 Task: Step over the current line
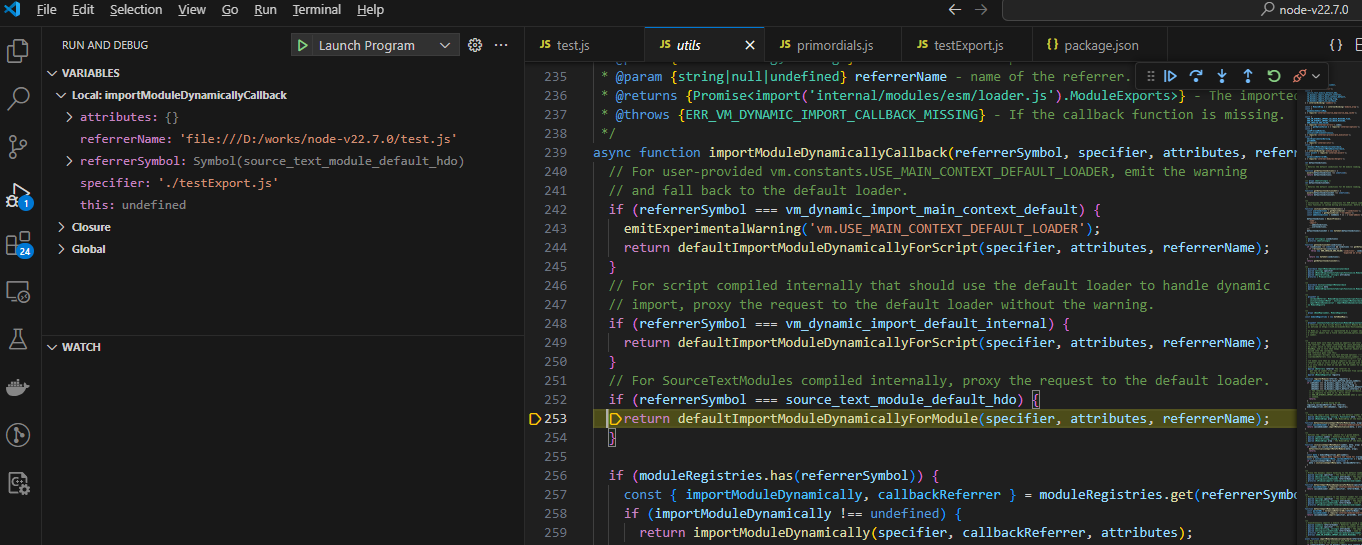point(1196,76)
